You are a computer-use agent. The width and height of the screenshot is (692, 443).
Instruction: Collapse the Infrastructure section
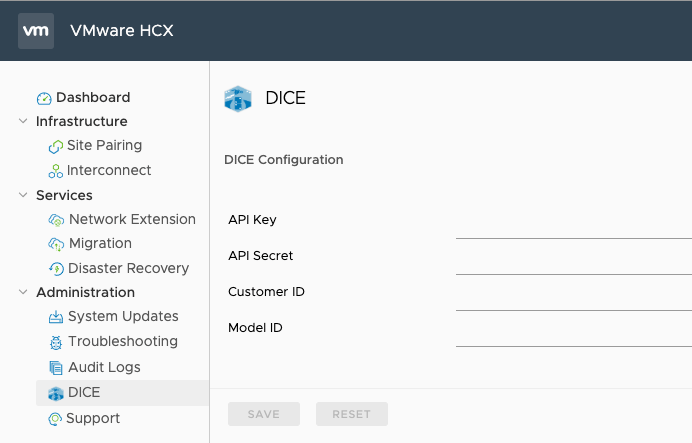pyautogui.click(x=24, y=122)
